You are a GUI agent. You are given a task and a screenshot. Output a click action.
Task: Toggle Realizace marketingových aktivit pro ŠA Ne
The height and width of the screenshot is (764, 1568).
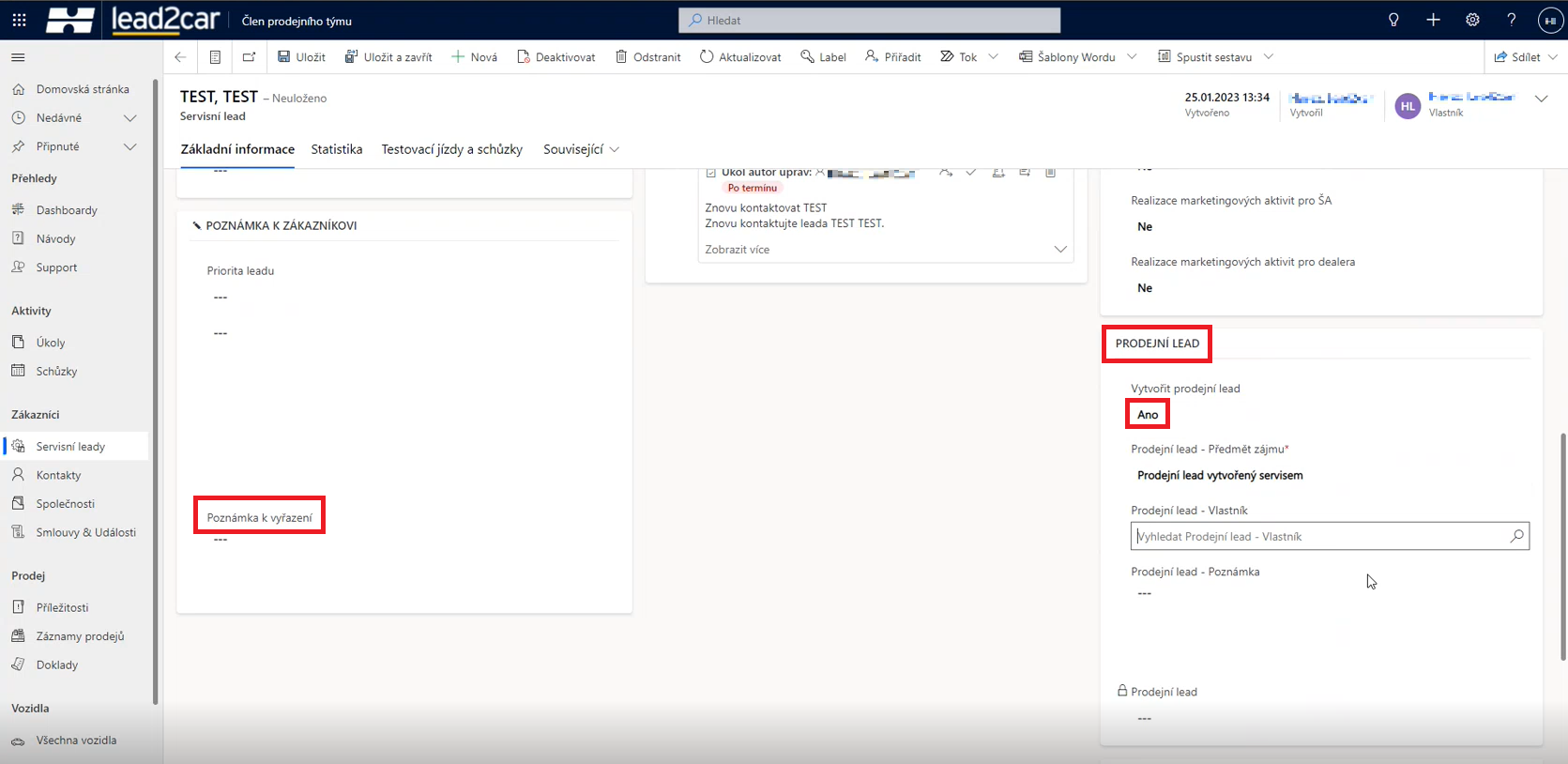pos(1145,226)
